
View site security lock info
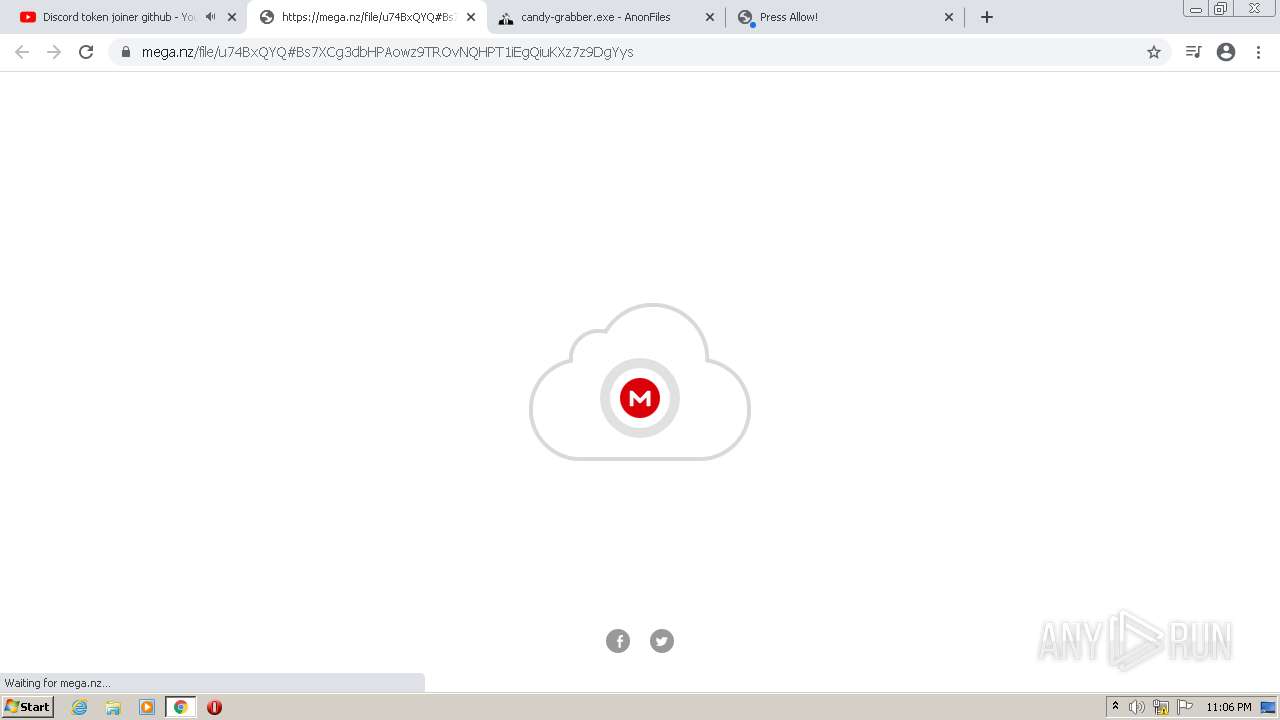click(x=126, y=52)
